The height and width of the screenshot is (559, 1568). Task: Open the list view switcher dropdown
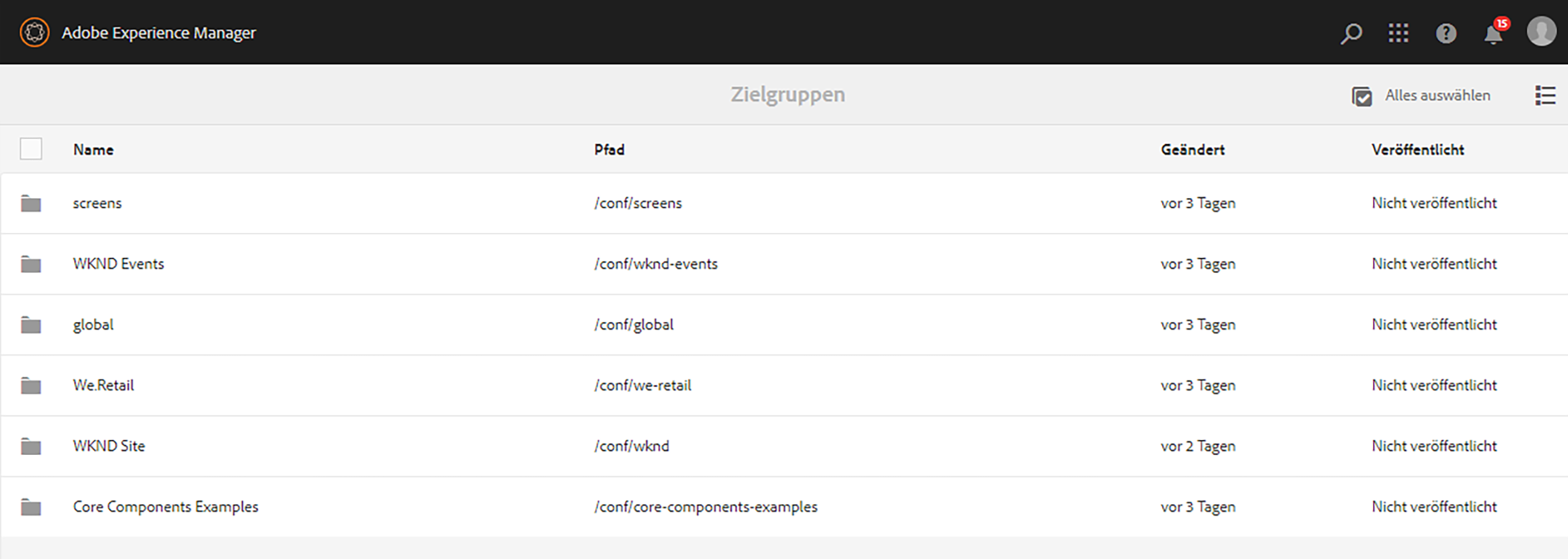pos(1545,95)
